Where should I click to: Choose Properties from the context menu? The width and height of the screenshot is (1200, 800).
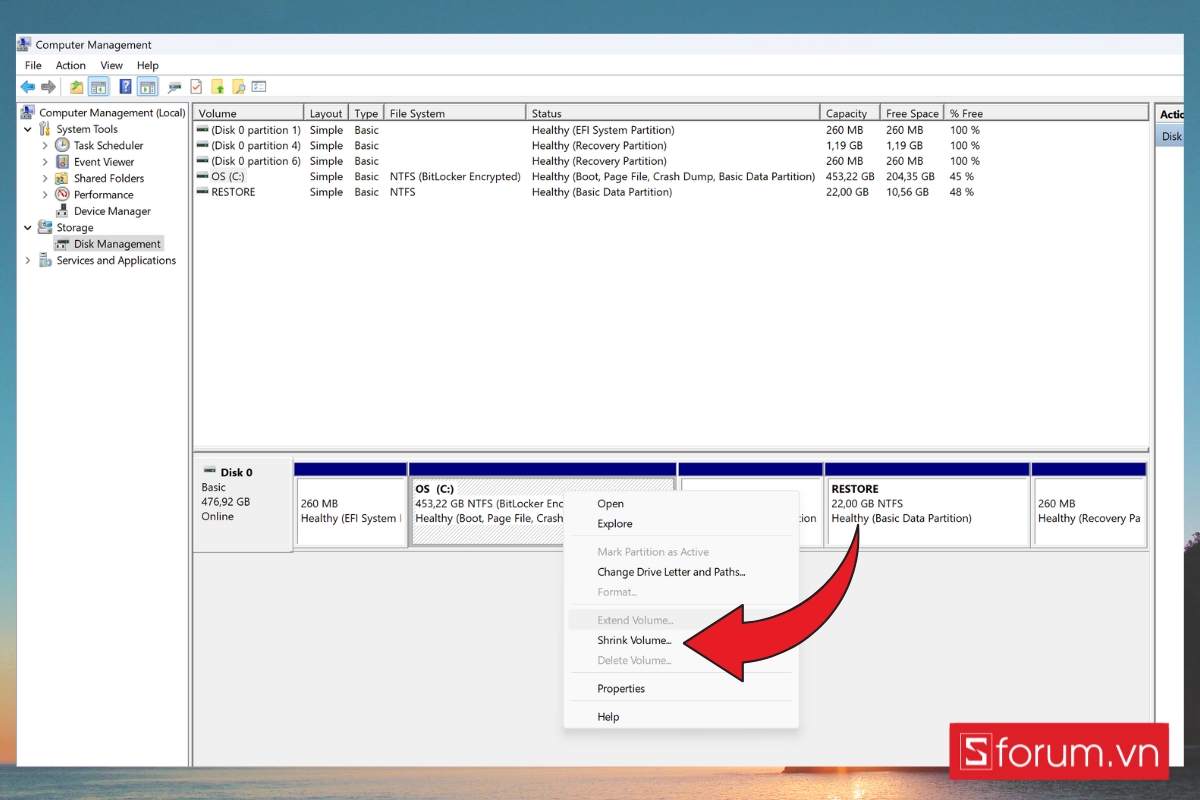coord(682,688)
